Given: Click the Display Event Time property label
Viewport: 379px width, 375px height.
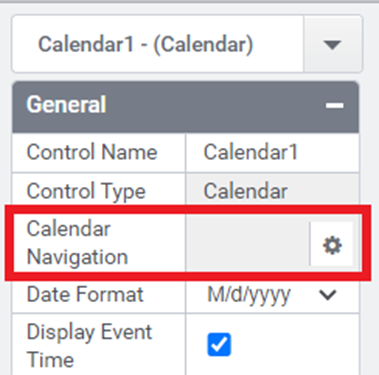Looking at the screenshot, I should (89, 346).
